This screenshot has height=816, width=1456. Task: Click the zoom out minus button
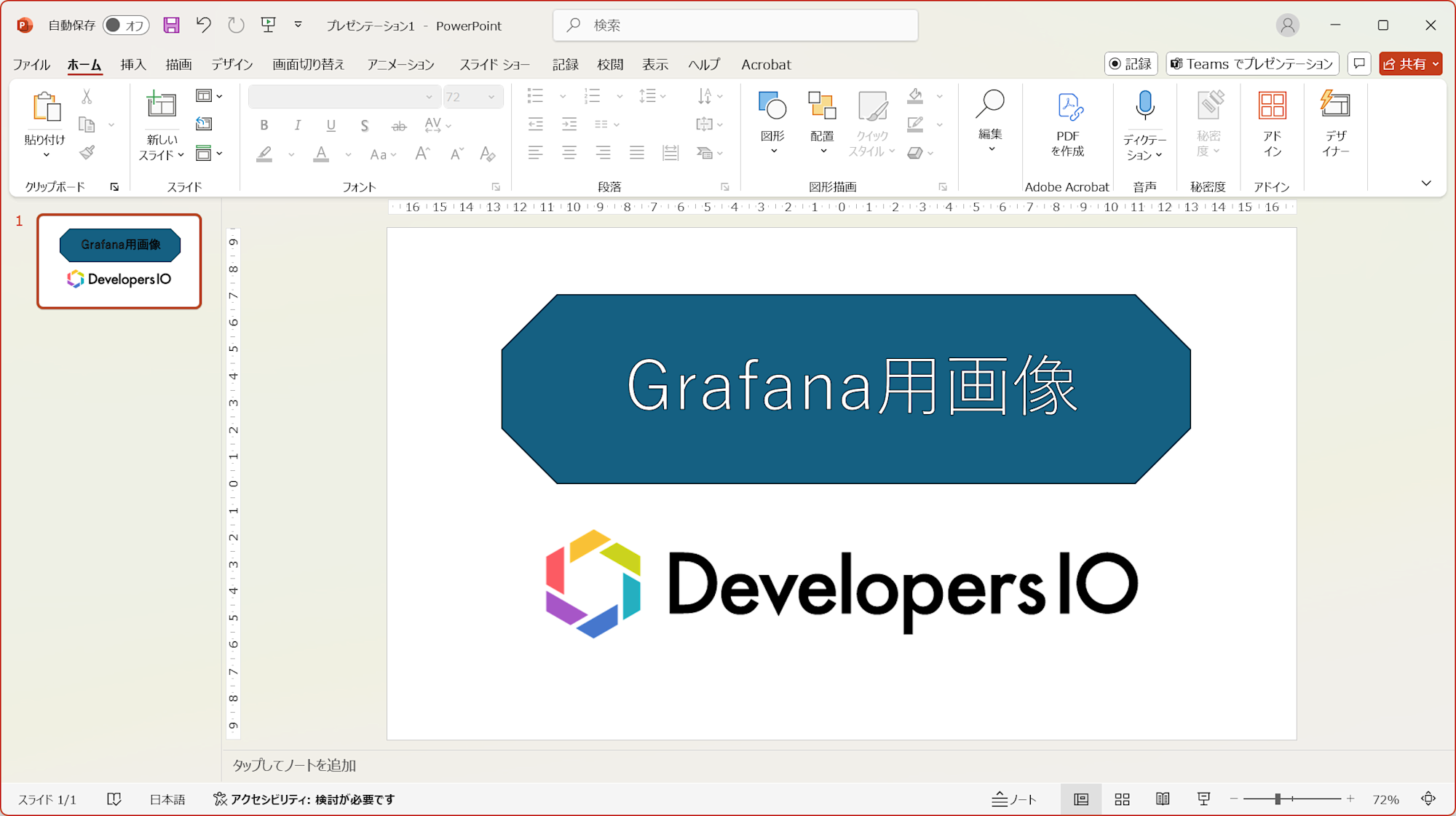[x=1234, y=799]
